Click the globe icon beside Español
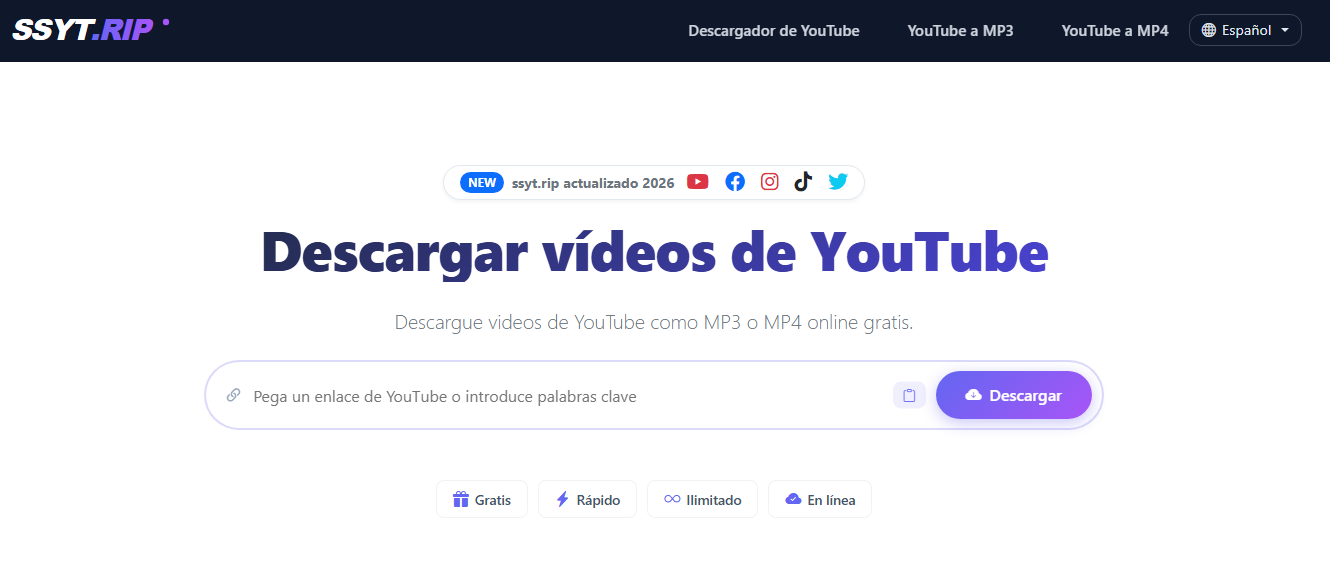 tap(1209, 30)
